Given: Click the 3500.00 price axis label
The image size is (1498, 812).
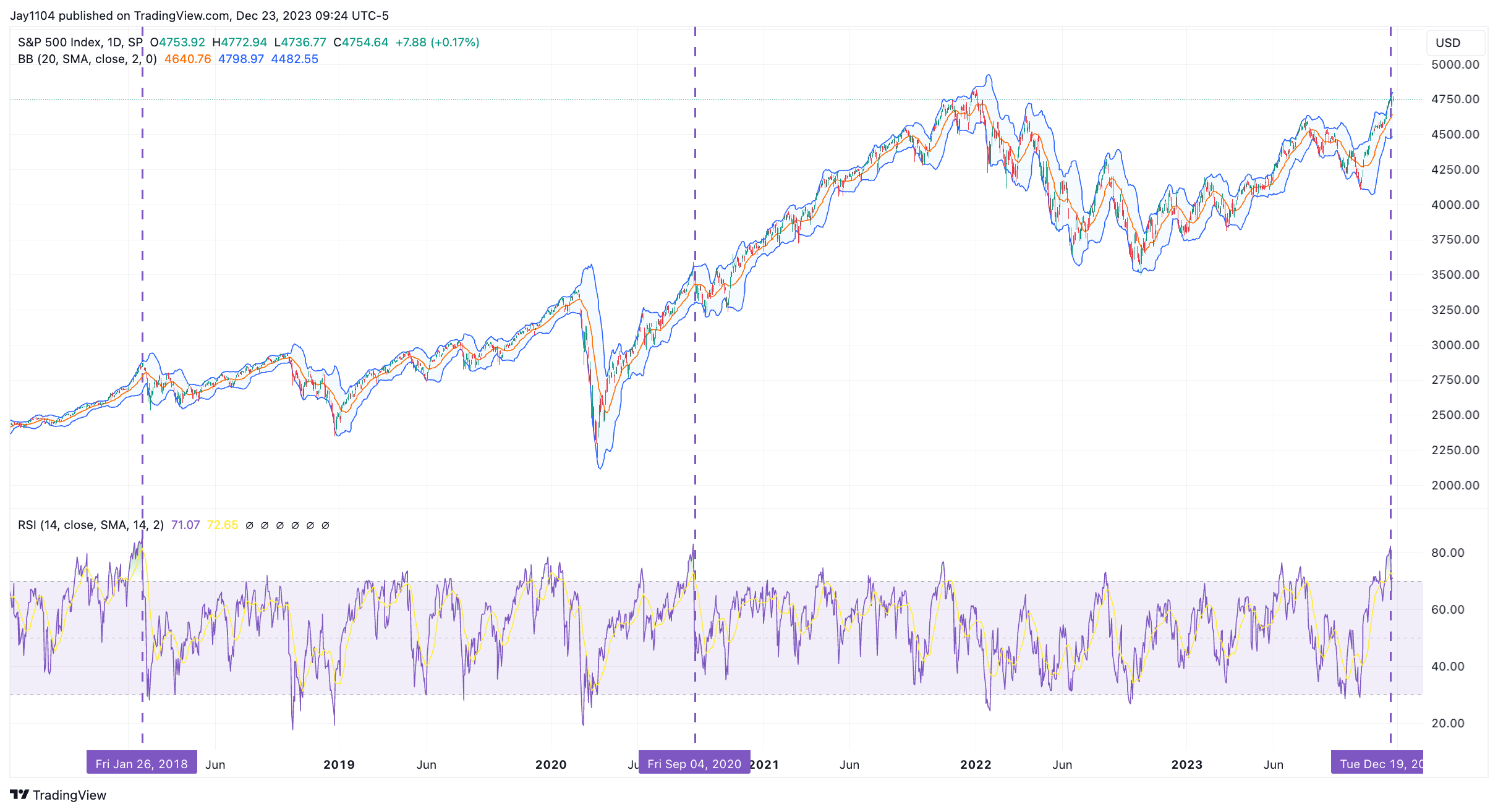Looking at the screenshot, I should [1455, 274].
